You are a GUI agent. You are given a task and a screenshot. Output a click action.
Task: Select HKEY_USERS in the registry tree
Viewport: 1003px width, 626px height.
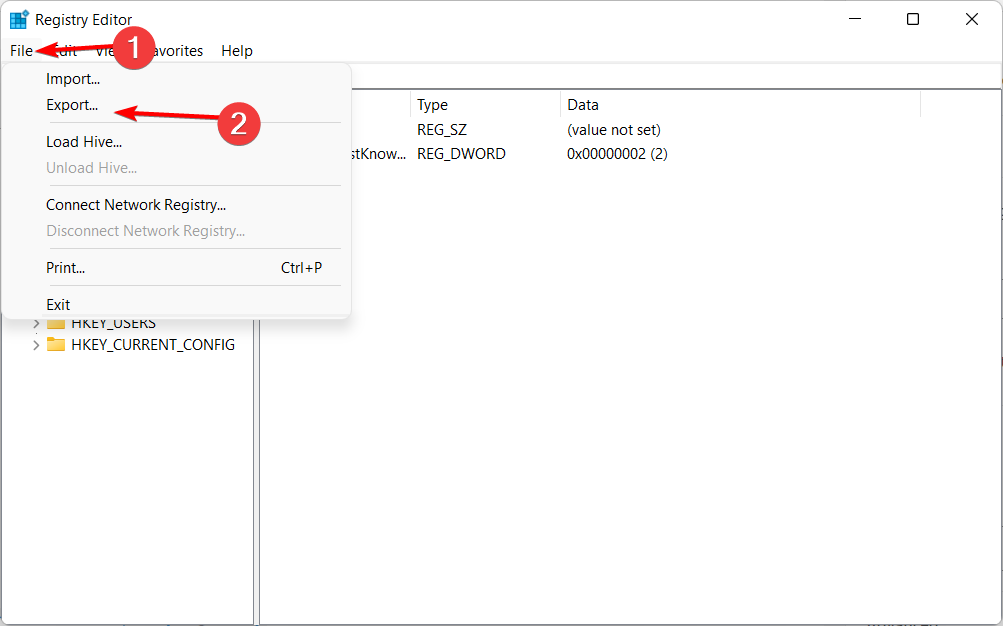[x=113, y=322]
